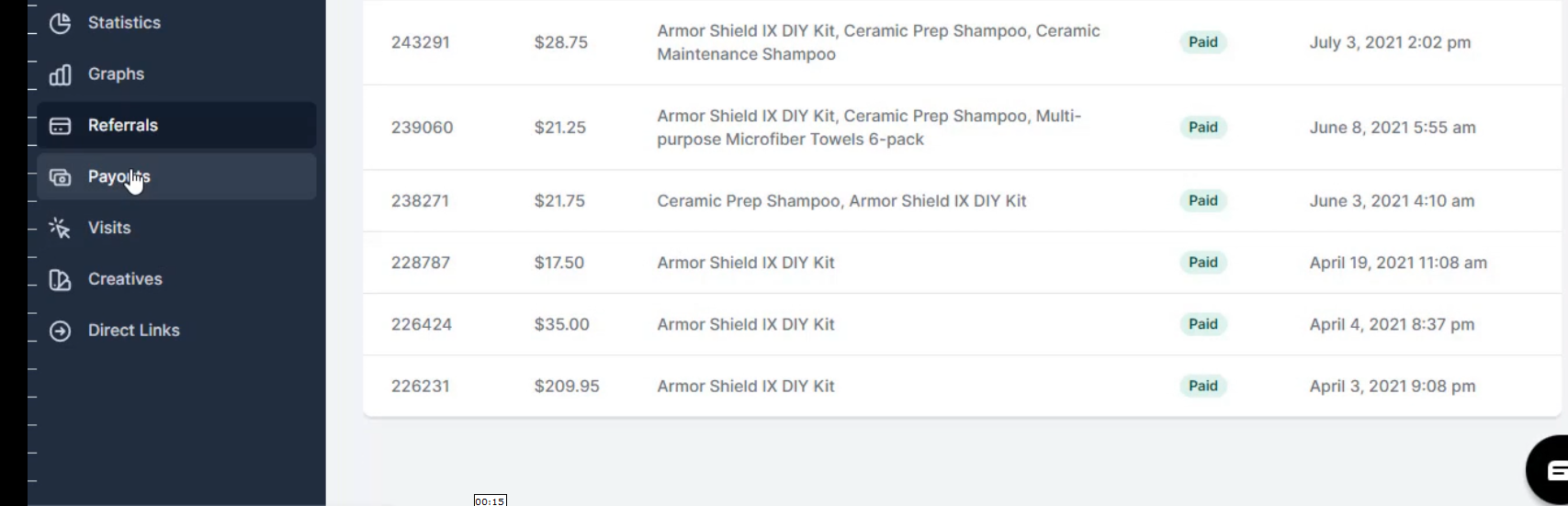Click the $209.95 amount cell
This screenshot has width=1568, height=506.
[567, 387]
